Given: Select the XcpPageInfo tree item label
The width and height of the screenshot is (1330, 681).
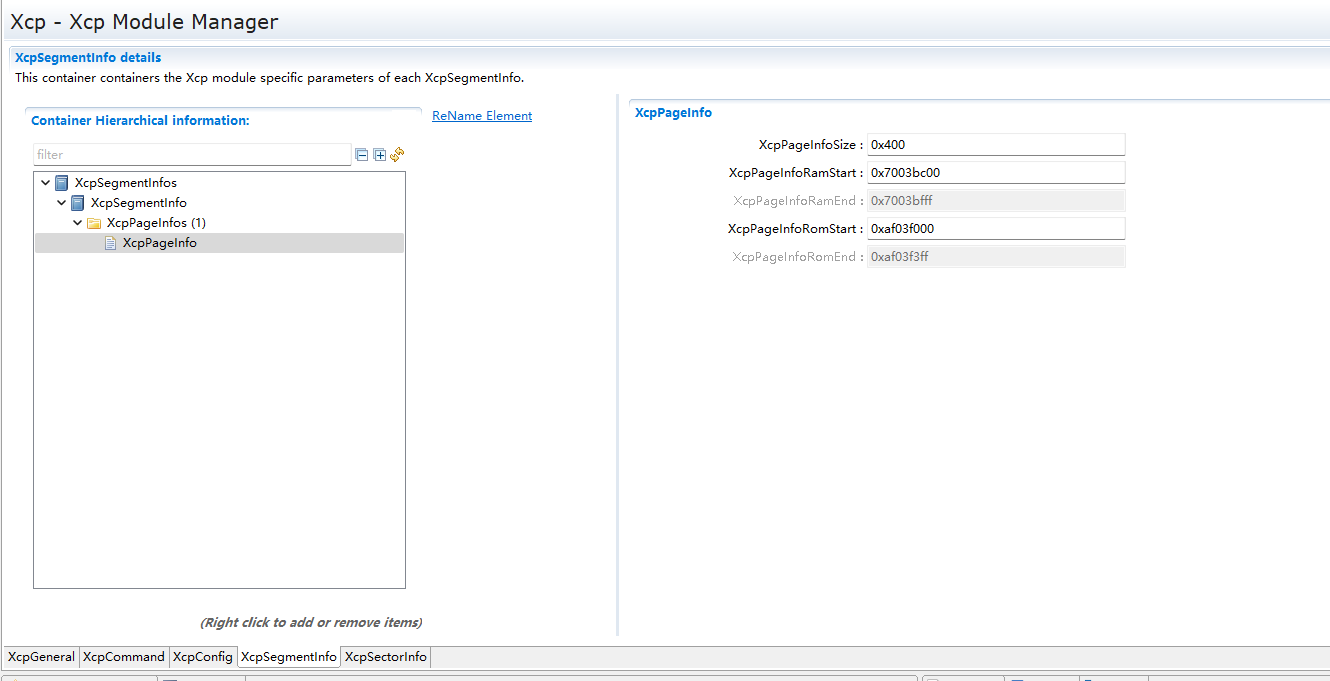Looking at the screenshot, I should pos(159,243).
